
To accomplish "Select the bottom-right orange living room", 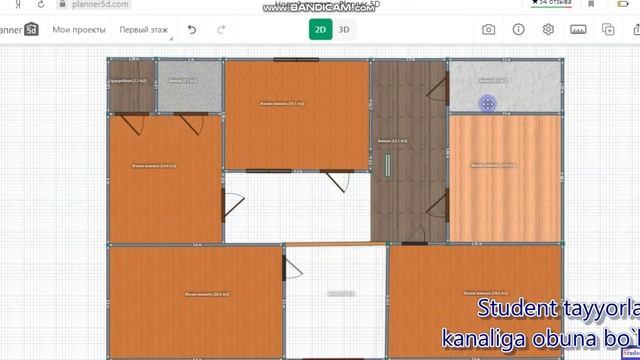I will [x=476, y=302].
